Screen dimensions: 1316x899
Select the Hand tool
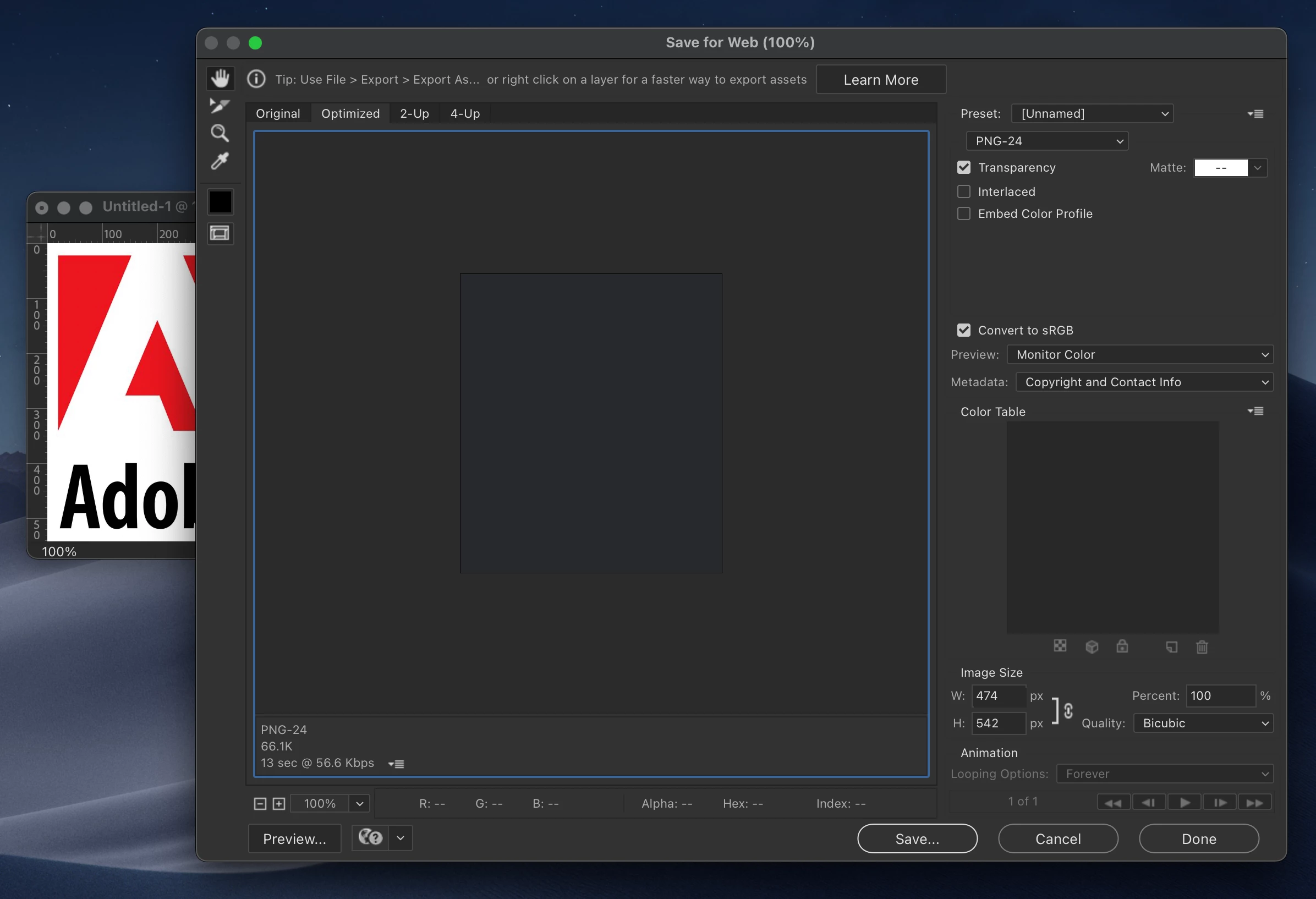point(220,79)
